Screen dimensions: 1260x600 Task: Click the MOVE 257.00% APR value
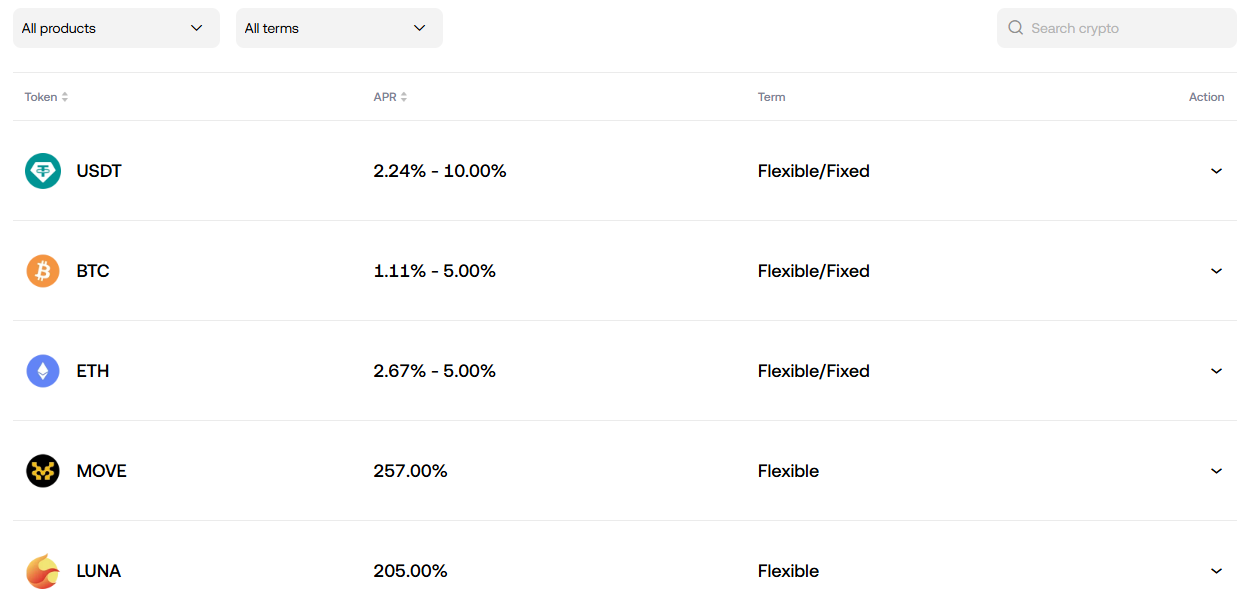[410, 471]
